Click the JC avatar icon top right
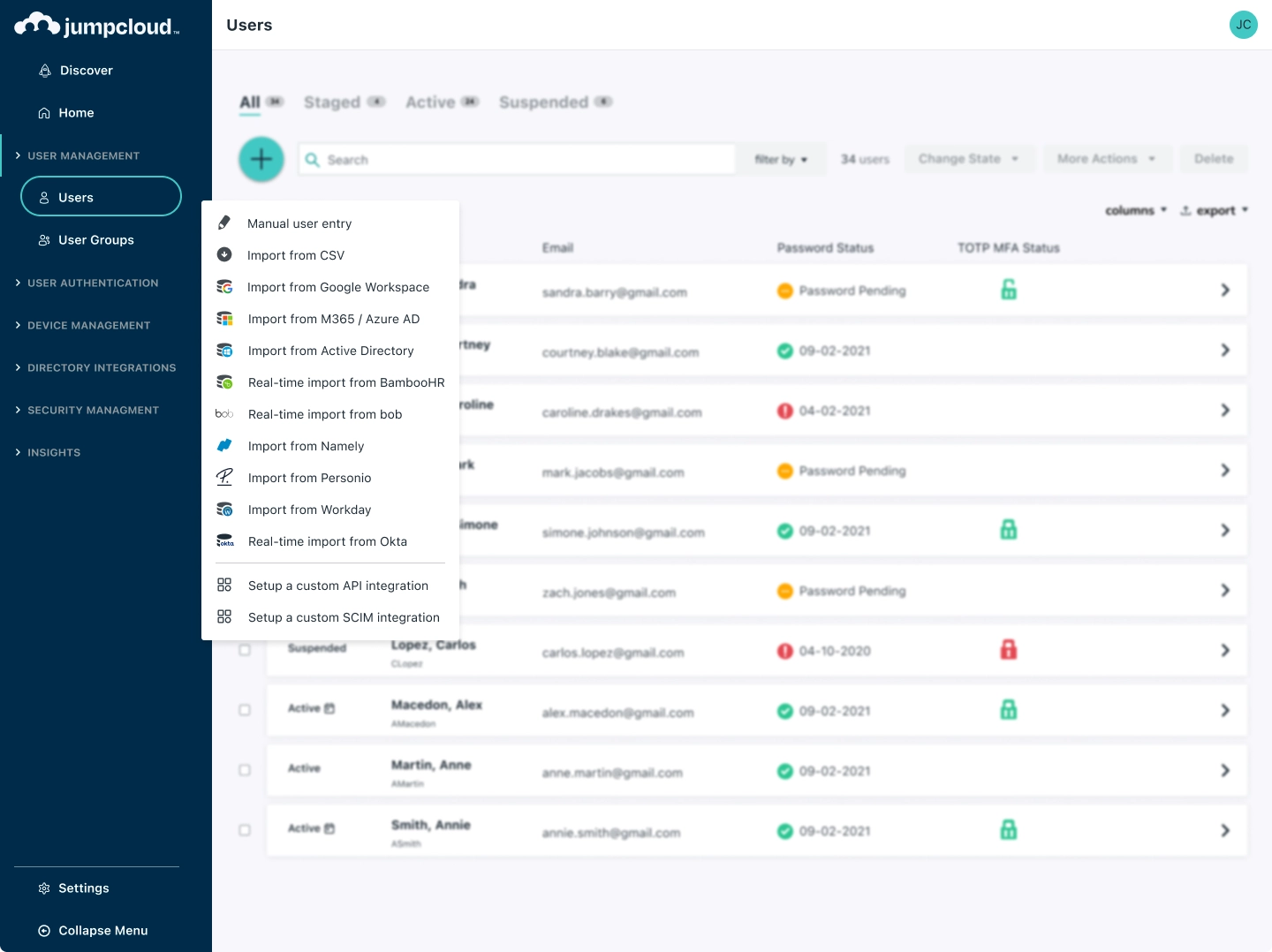The image size is (1272, 952). (x=1244, y=25)
